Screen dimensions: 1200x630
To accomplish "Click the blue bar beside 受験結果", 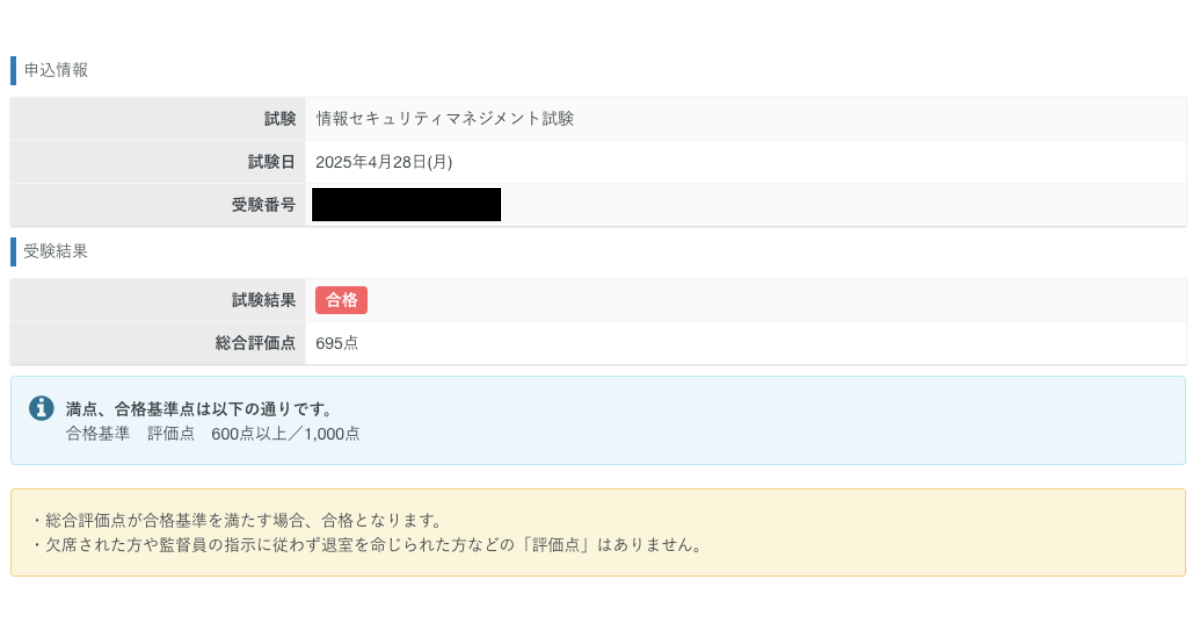I will 13,251.
